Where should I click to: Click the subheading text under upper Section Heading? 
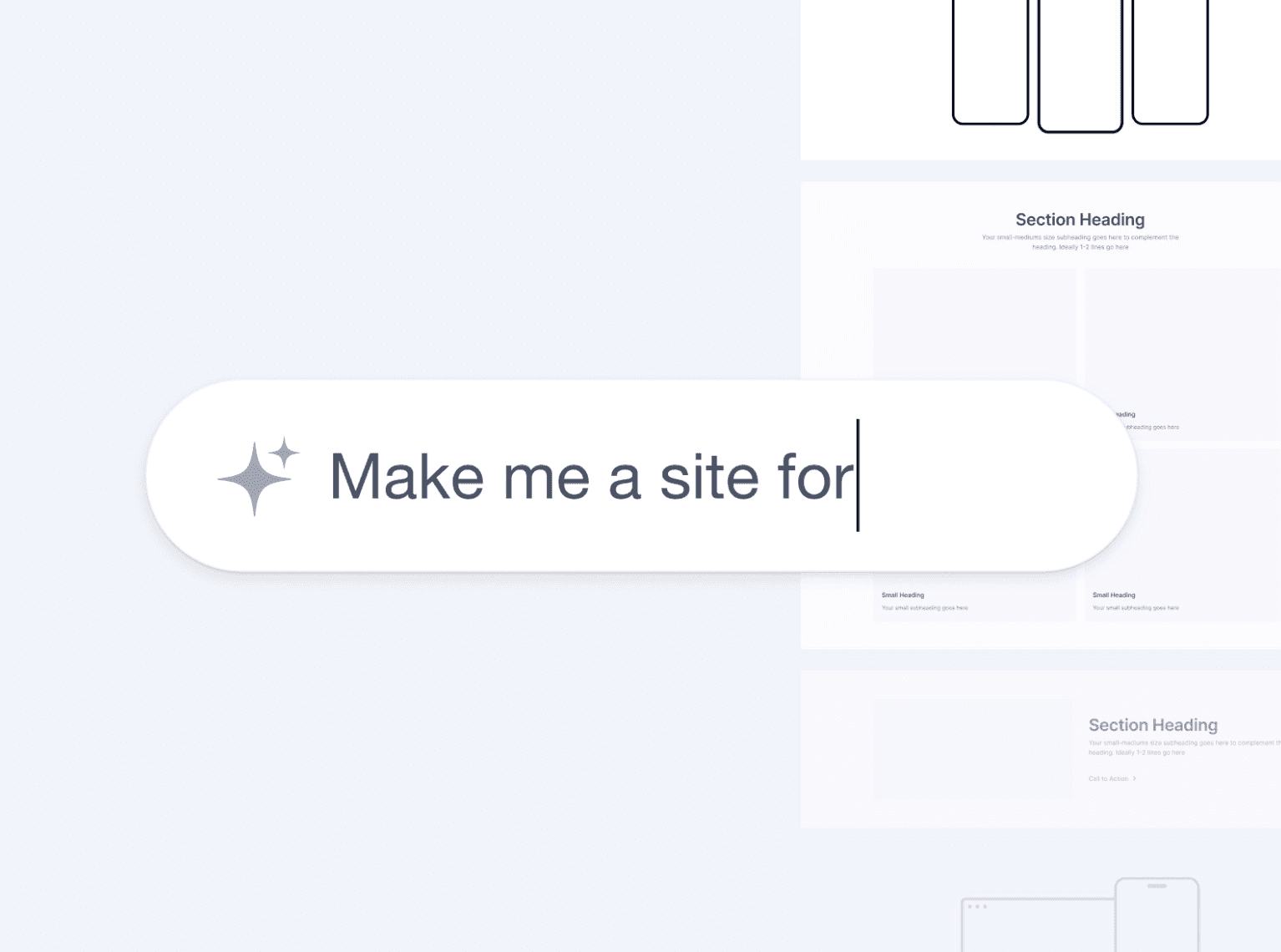1080,242
